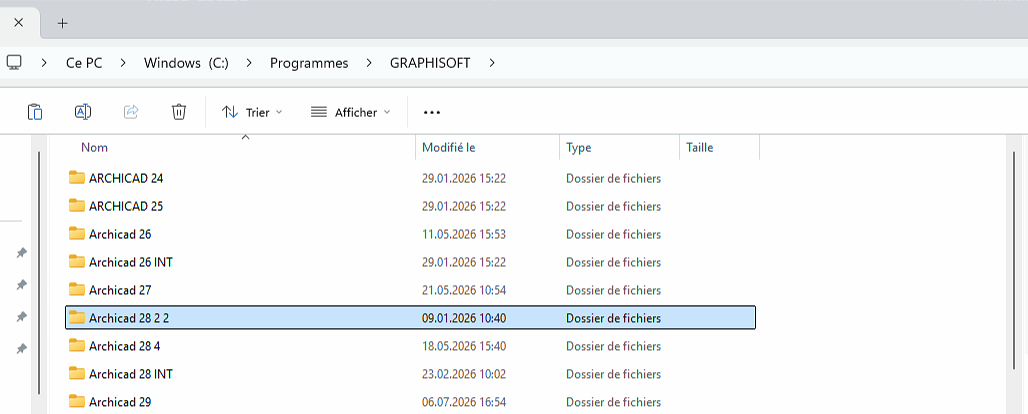Click date 06.07.2026 16:54 of Archicad 29
The image size is (1028, 414).
[464, 402]
